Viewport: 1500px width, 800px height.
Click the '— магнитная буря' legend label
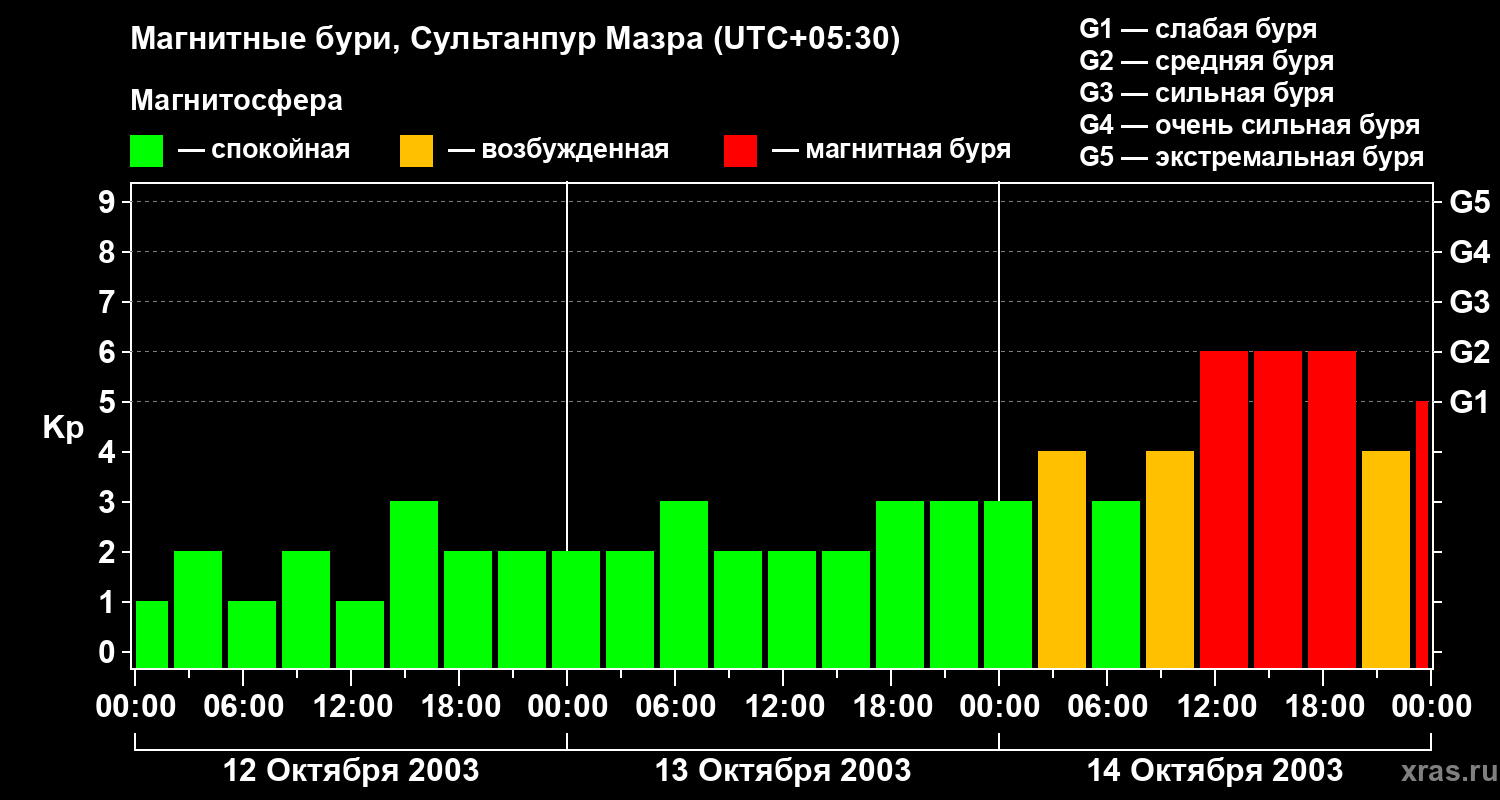(x=891, y=151)
